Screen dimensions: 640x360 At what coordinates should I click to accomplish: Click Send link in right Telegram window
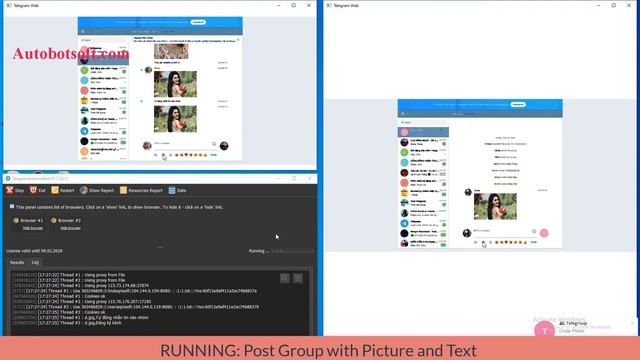tap(533, 242)
